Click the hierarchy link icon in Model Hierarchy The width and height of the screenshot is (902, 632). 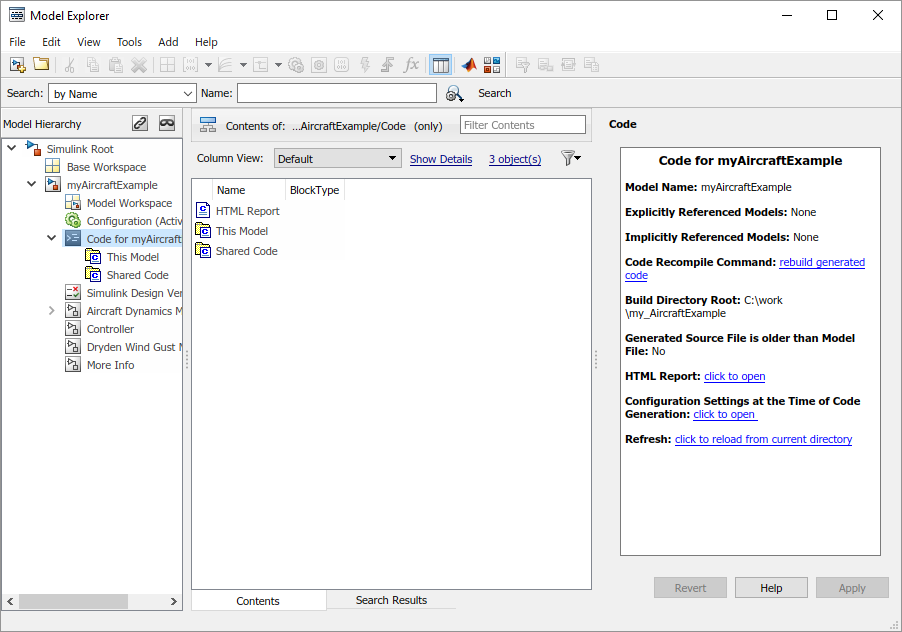click(140, 123)
